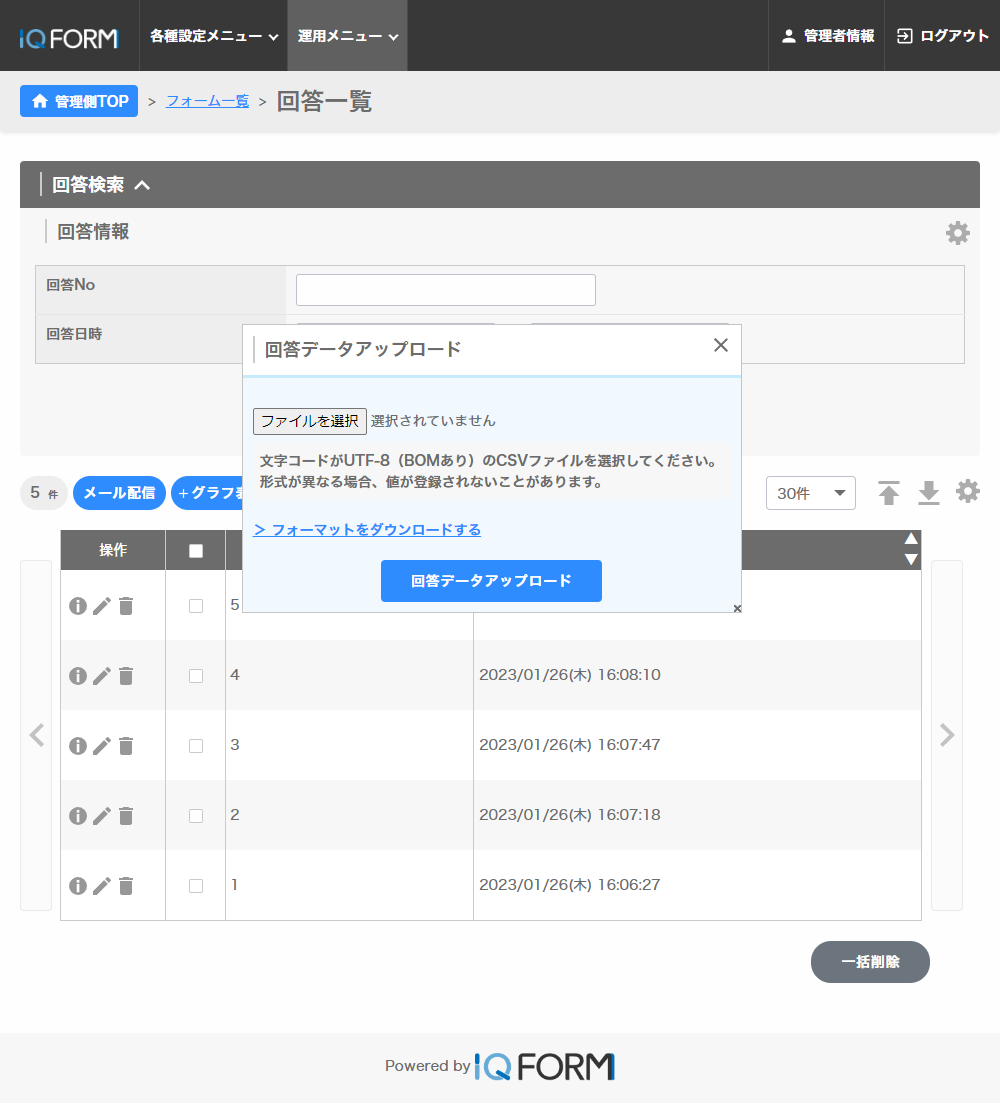Edit answer 3 with the pencil icon
The height and width of the screenshot is (1103, 1000).
tap(102, 746)
